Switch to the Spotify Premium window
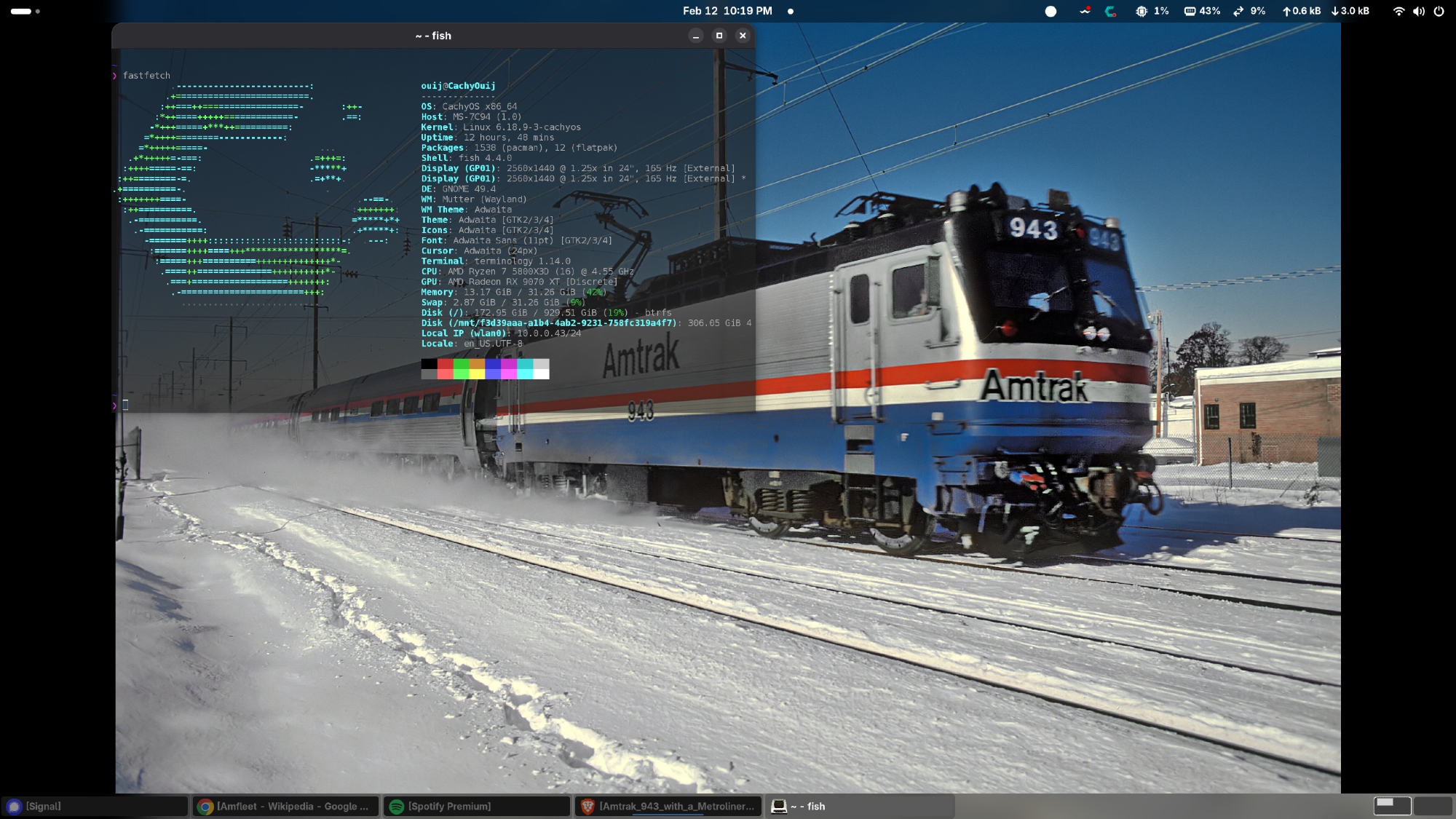The image size is (1456, 819). click(x=477, y=806)
